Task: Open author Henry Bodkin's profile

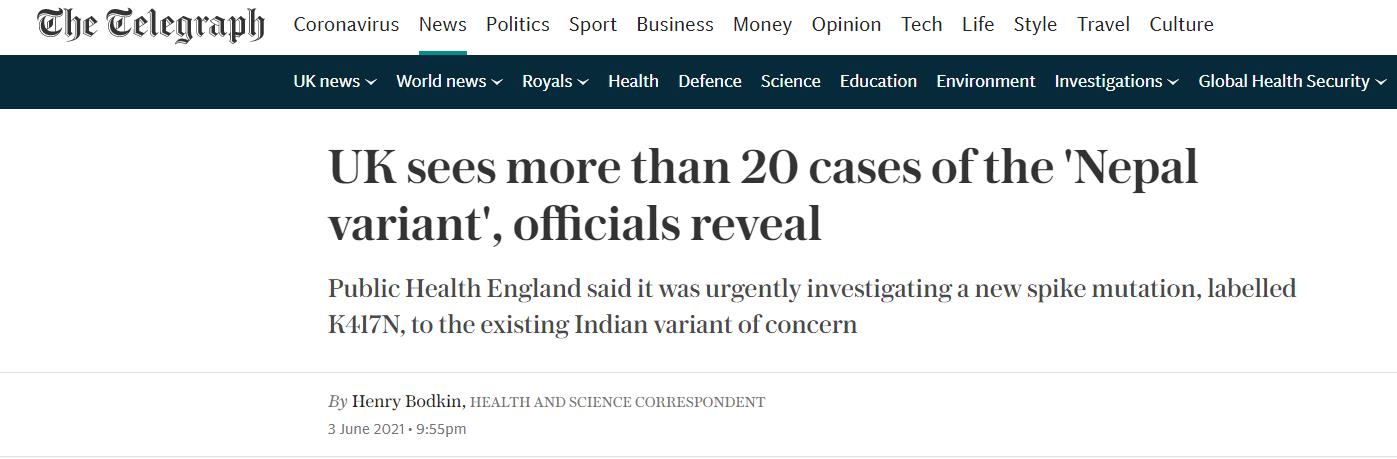Action: 407,402
